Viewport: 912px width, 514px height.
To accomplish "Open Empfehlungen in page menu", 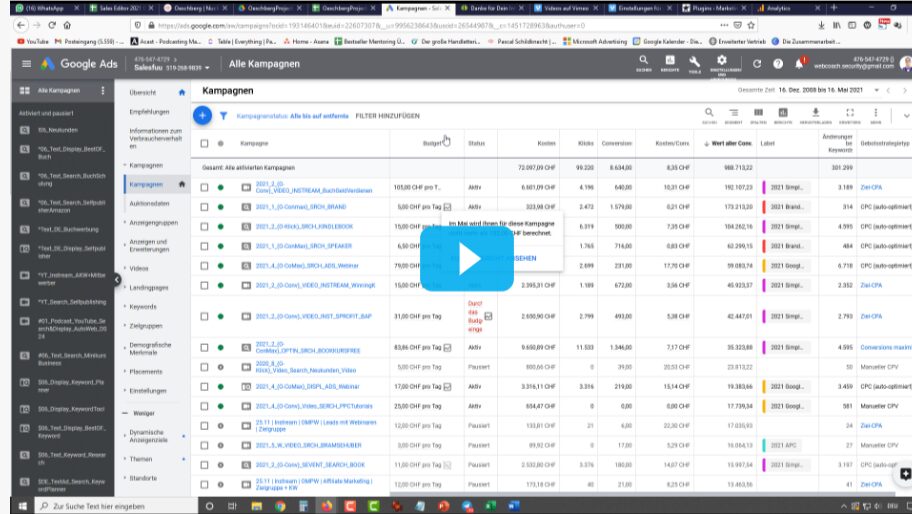I will point(149,112).
